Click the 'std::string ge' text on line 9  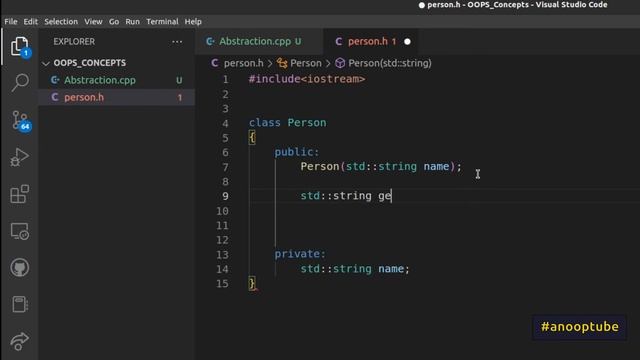click(346, 196)
